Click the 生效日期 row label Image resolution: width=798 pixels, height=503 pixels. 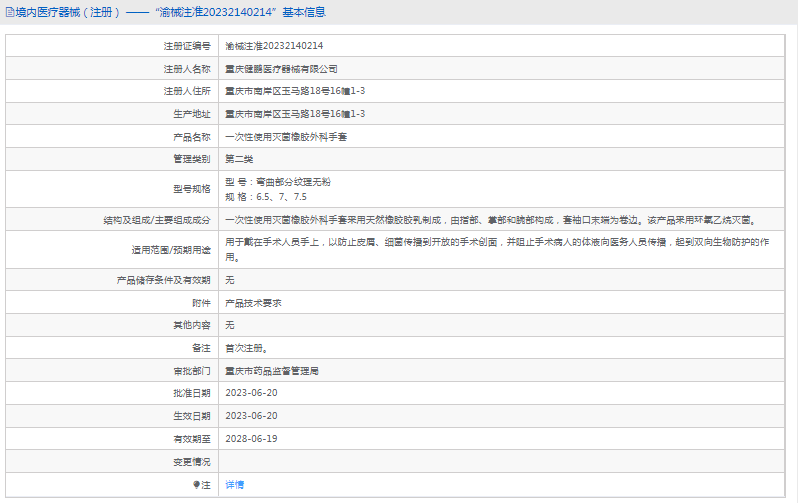coord(191,416)
